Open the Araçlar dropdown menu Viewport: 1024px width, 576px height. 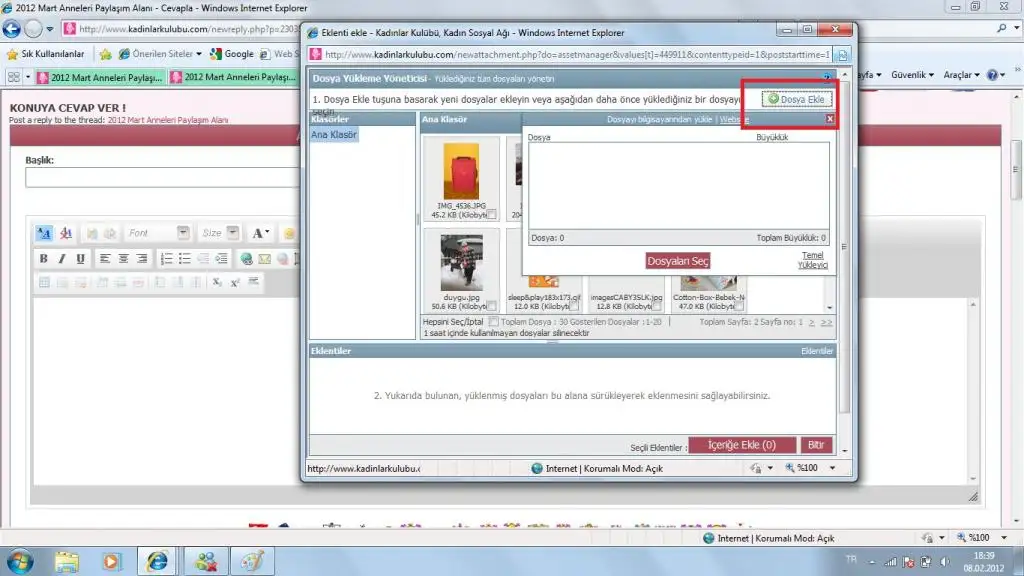click(962, 75)
